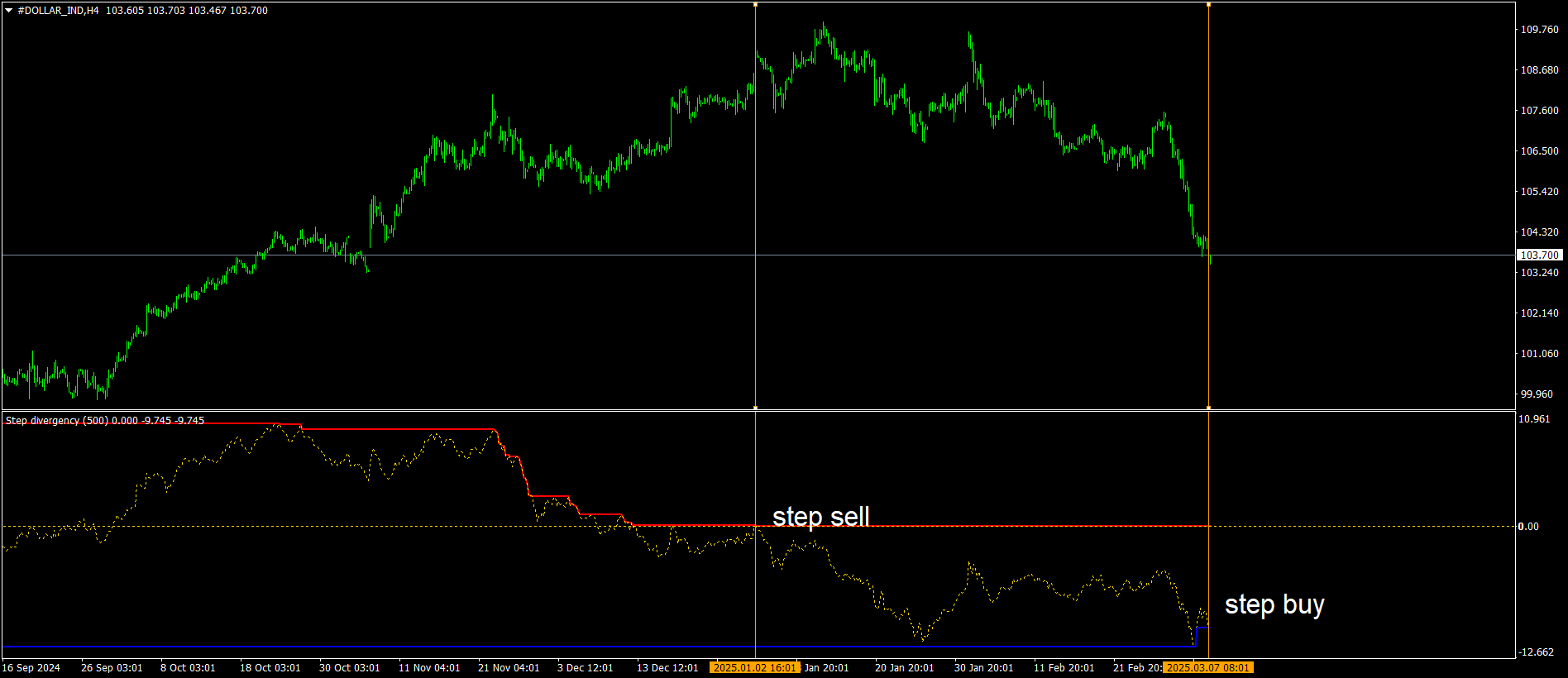The height and width of the screenshot is (678, 1568).
Task: Click the 0.00 indicator scale value
Action: pos(1528,527)
